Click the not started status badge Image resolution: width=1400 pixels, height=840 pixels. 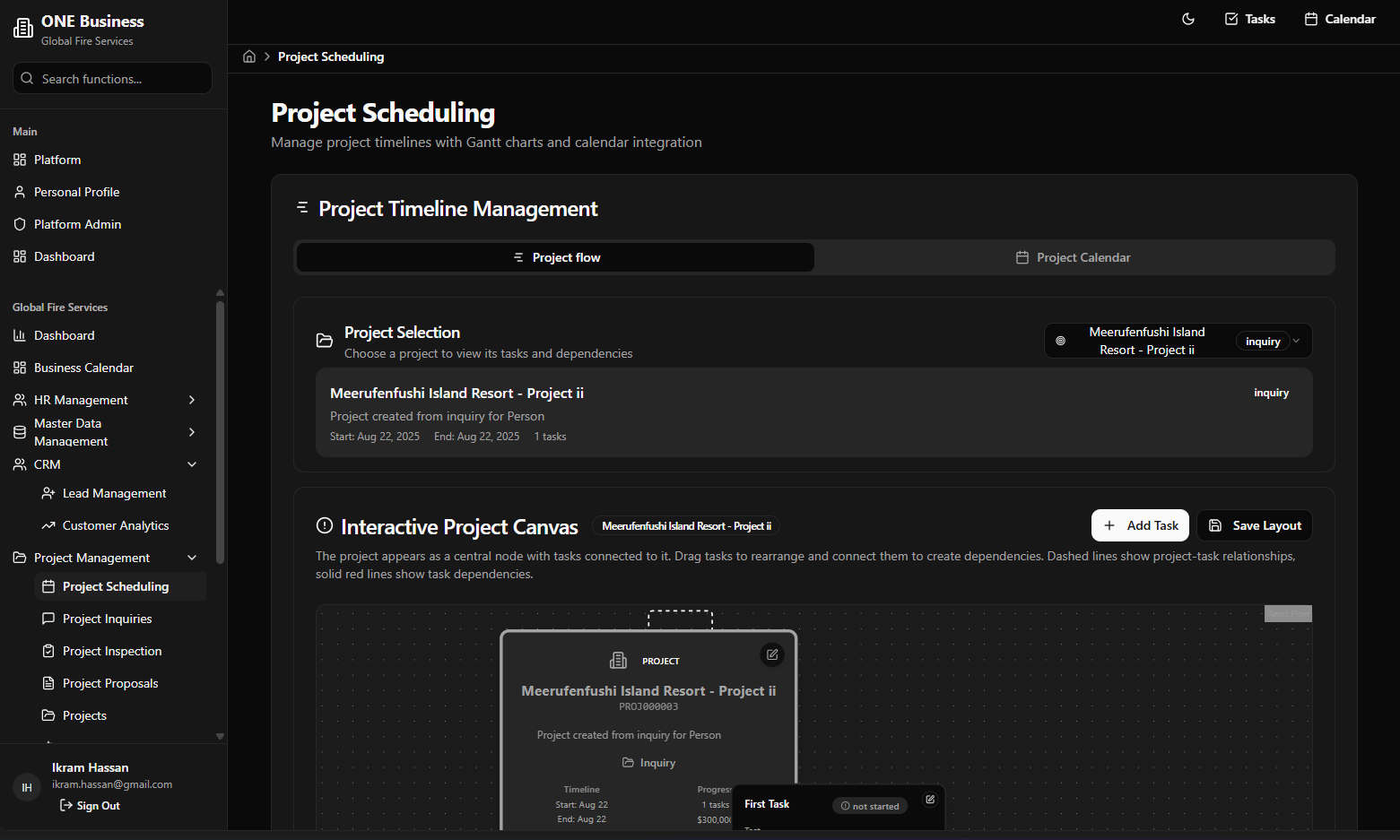coord(870,806)
